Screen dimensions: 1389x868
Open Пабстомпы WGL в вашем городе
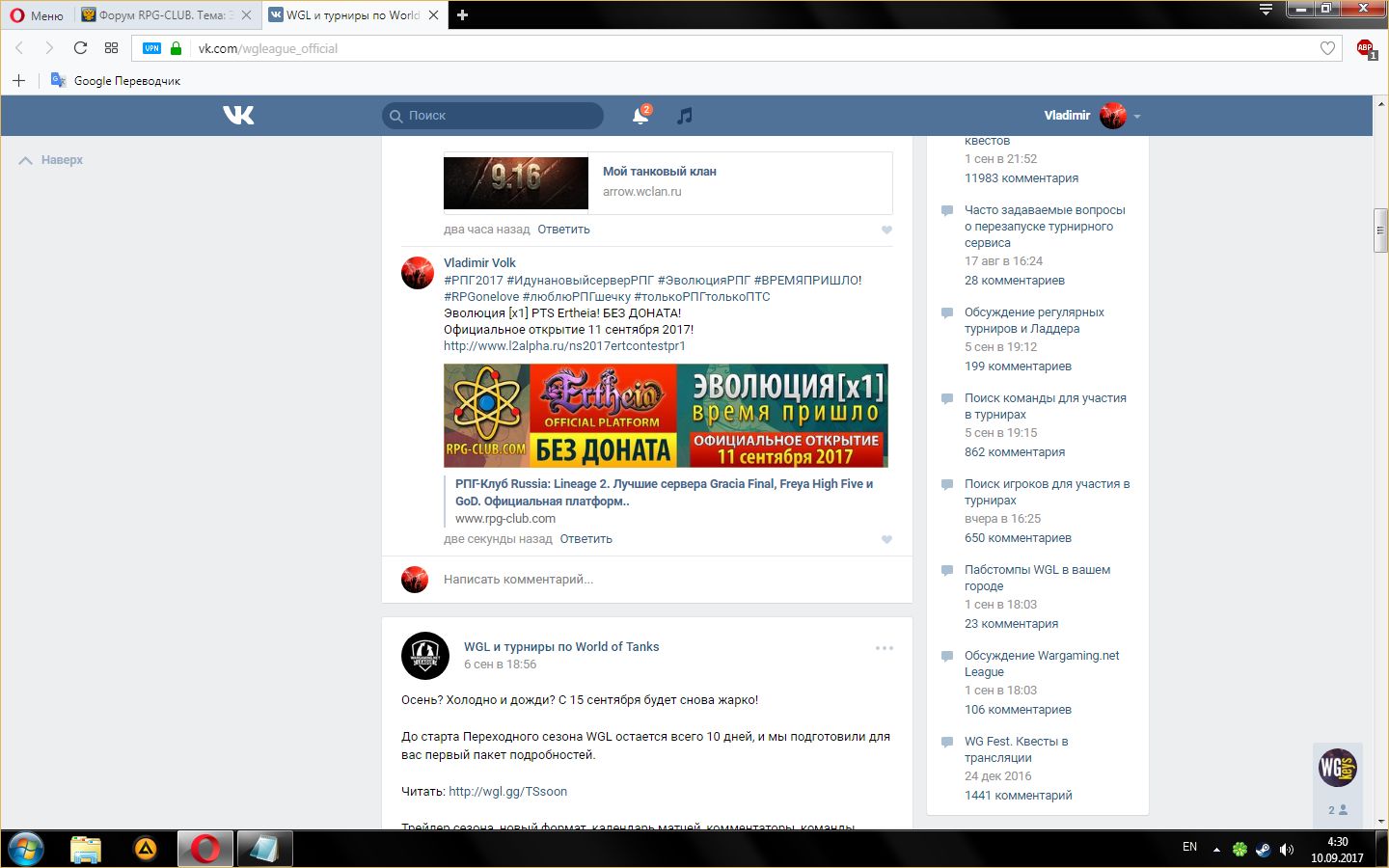coord(1037,578)
